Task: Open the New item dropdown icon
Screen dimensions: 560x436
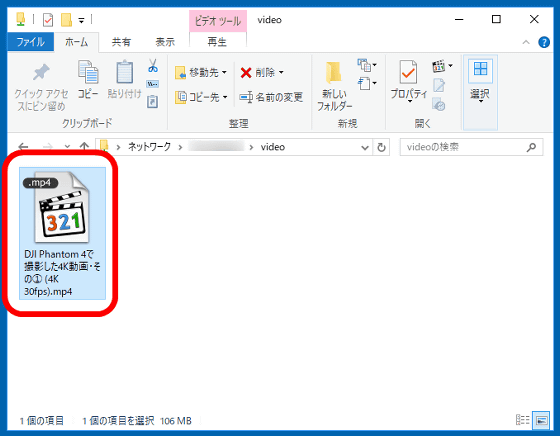Action: [x=367, y=65]
